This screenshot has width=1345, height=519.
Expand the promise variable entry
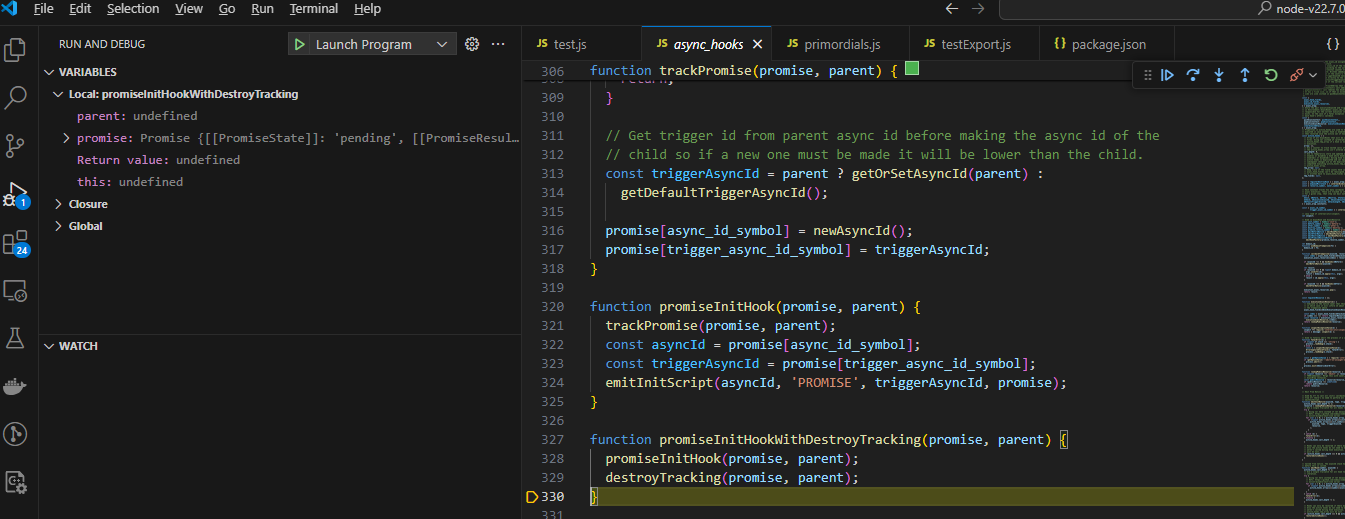click(66, 138)
